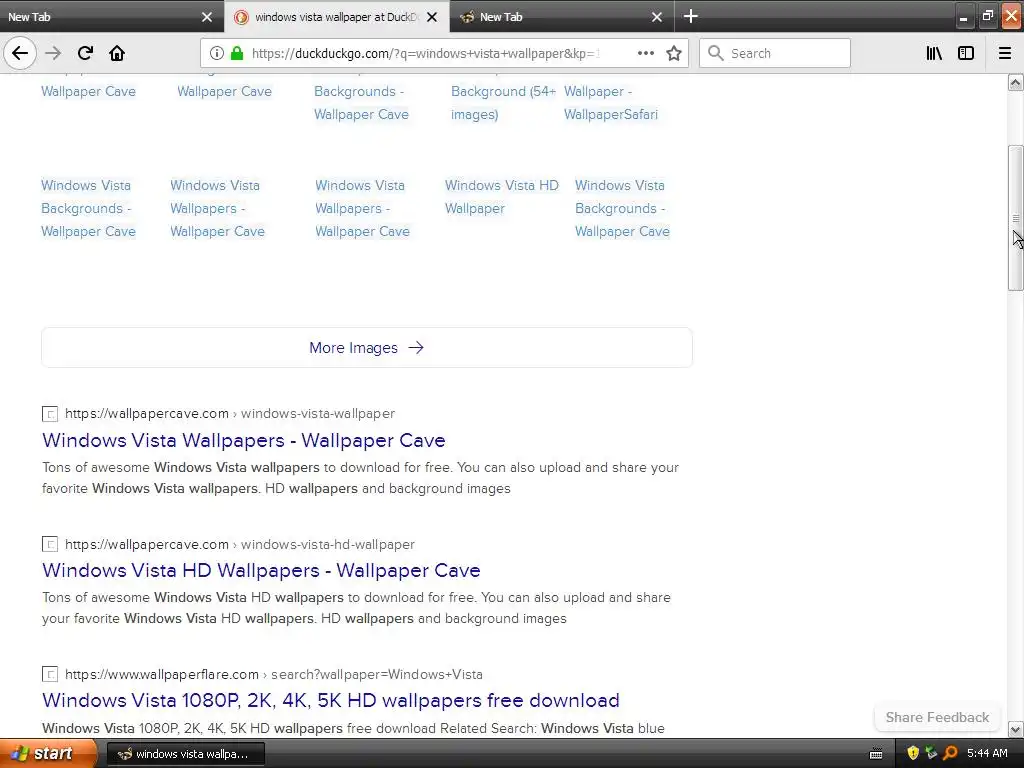Click favicon beside windows-vista-hd-wallpaper URL

pyautogui.click(x=50, y=544)
